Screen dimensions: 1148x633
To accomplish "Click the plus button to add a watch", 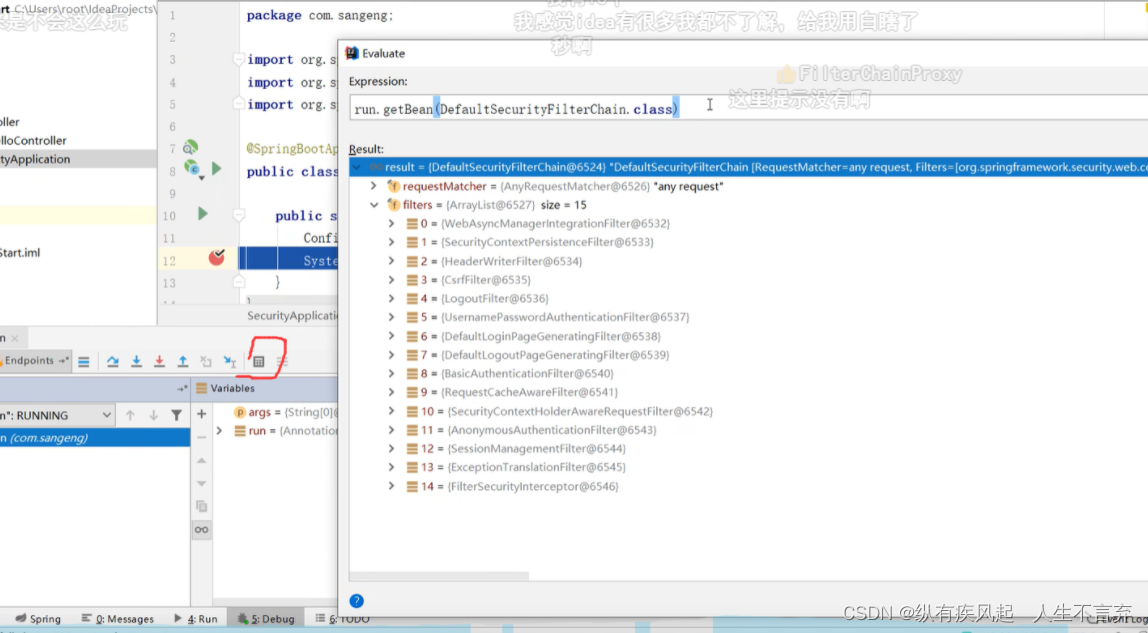I will pos(201,411).
